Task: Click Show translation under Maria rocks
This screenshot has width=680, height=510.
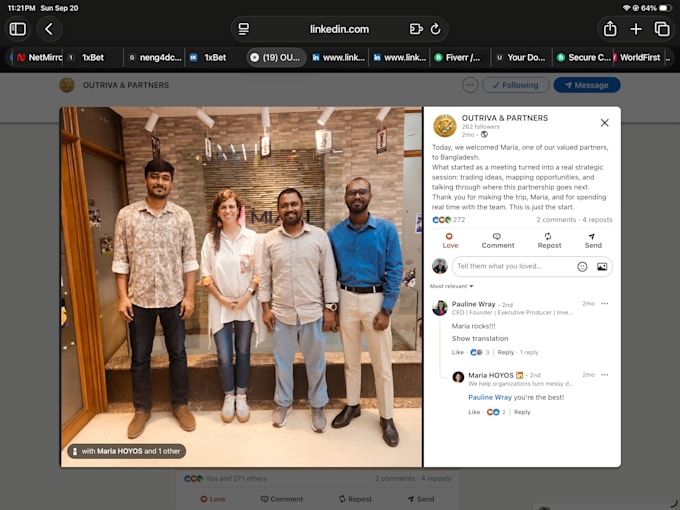Action: tap(480, 338)
